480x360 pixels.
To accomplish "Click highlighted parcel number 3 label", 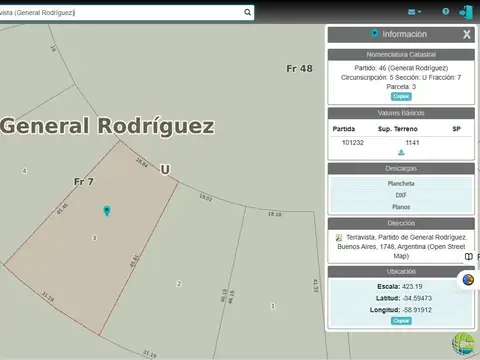I will click(94, 238).
